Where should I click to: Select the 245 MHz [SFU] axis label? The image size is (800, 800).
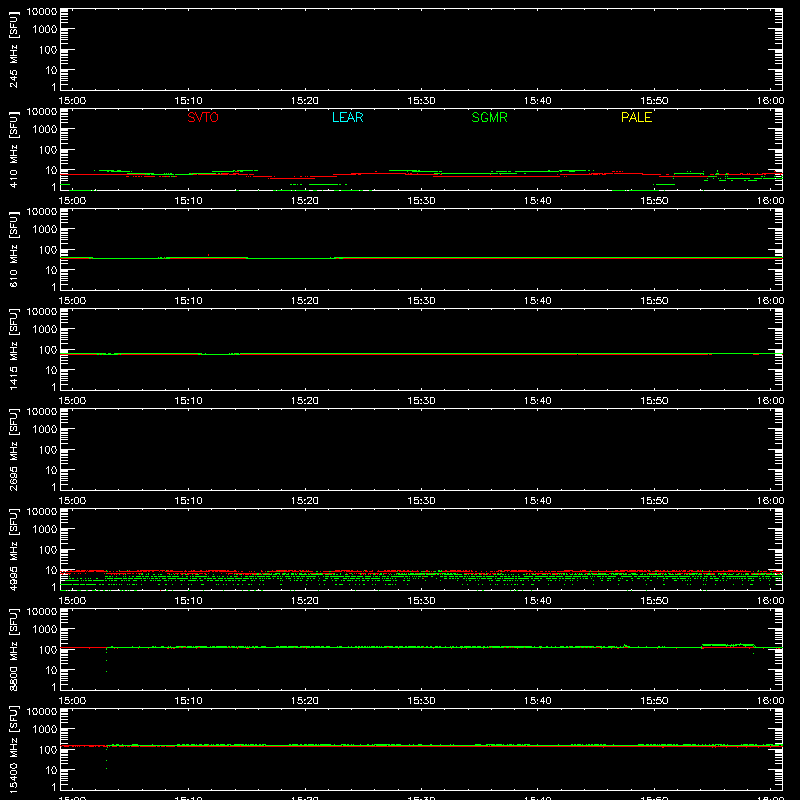(14, 49)
